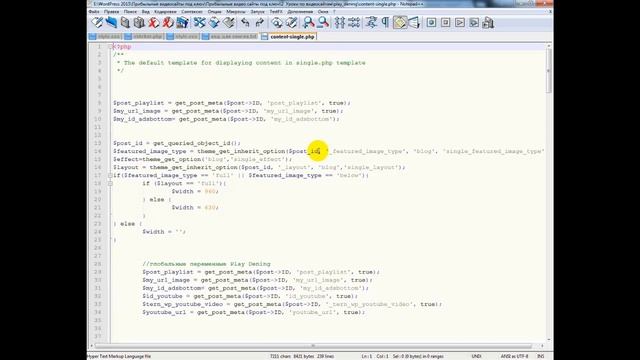Viewport: 640px width, 360px height.
Task: Paste clipboard using the toolbar icon
Action: (x=228, y=23)
